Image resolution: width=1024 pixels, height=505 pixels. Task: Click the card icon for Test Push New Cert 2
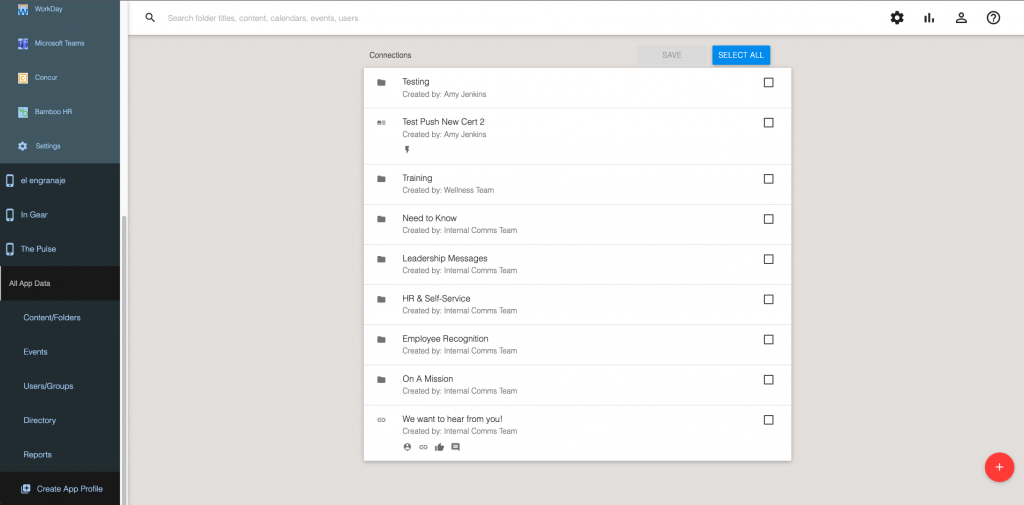coord(381,122)
